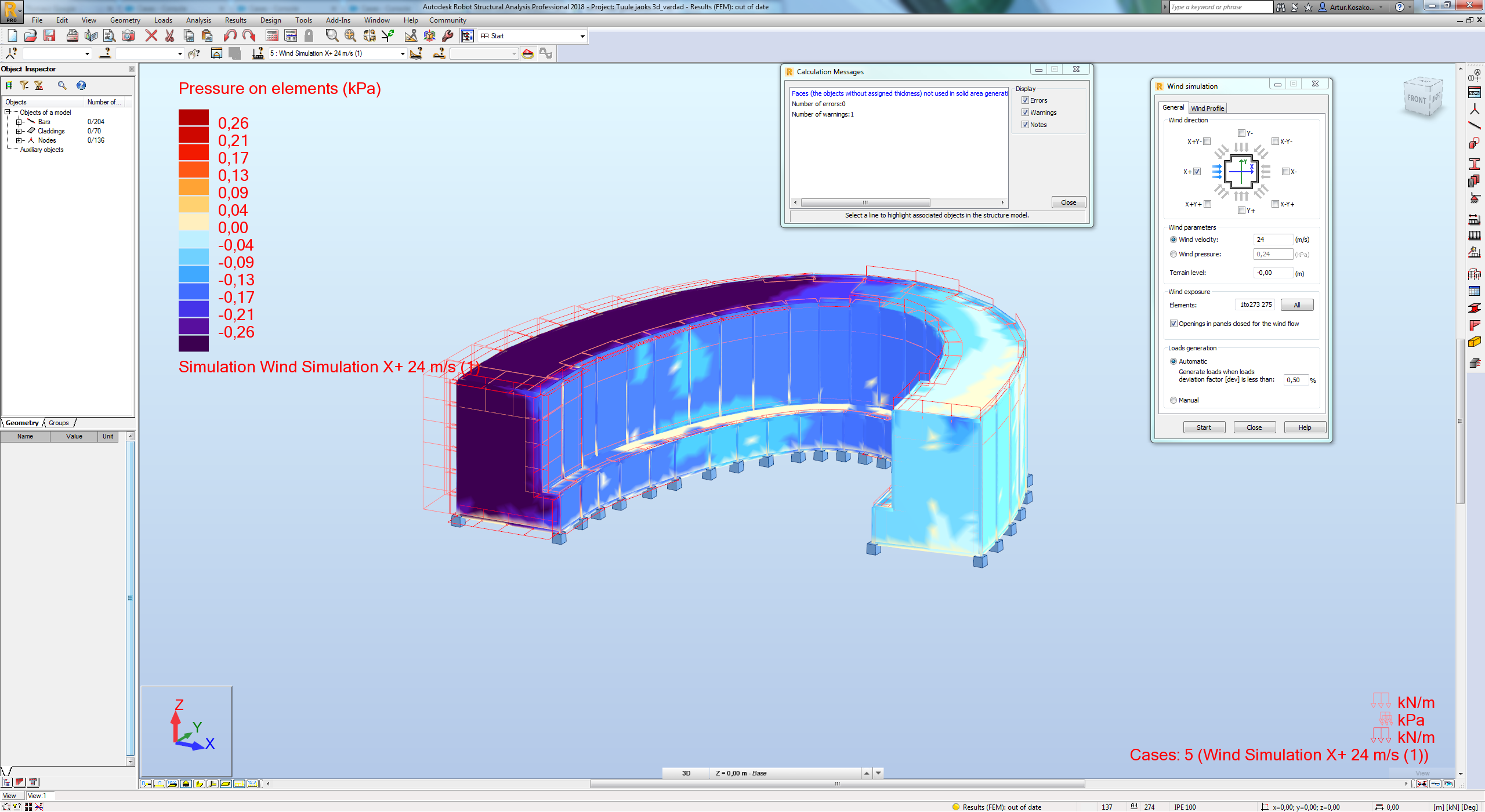Expand the Bars node in Object Inspector
1485x812 pixels.
20,122
